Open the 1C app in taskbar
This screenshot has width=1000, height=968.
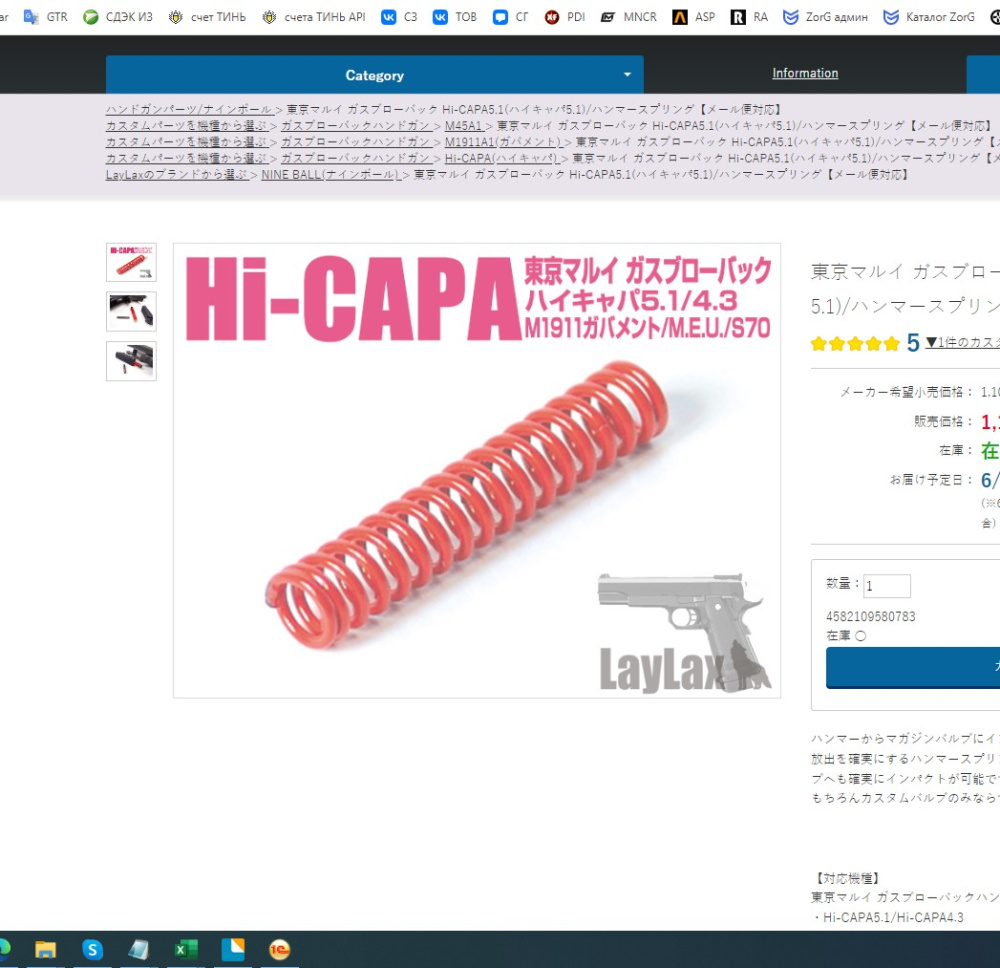click(279, 950)
